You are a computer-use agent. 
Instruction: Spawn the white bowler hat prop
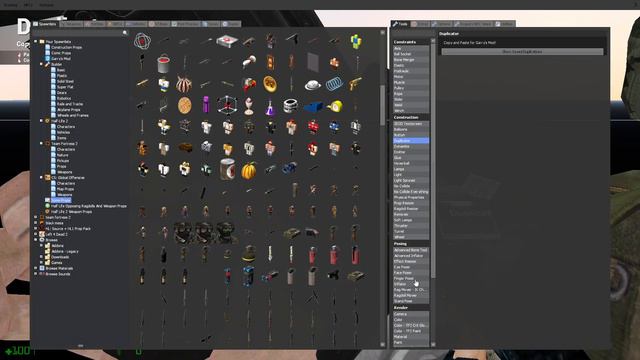(313, 85)
